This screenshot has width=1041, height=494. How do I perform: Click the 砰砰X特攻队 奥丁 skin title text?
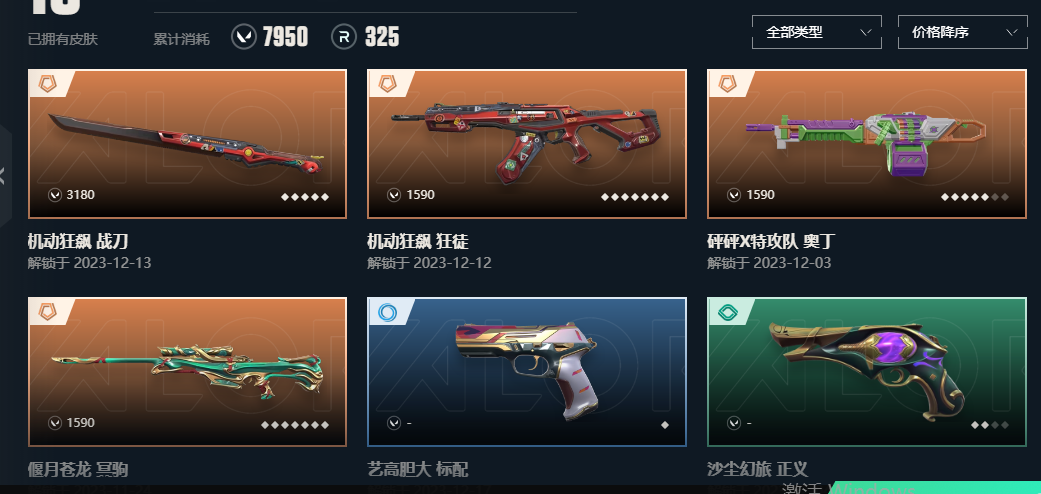(x=770, y=241)
